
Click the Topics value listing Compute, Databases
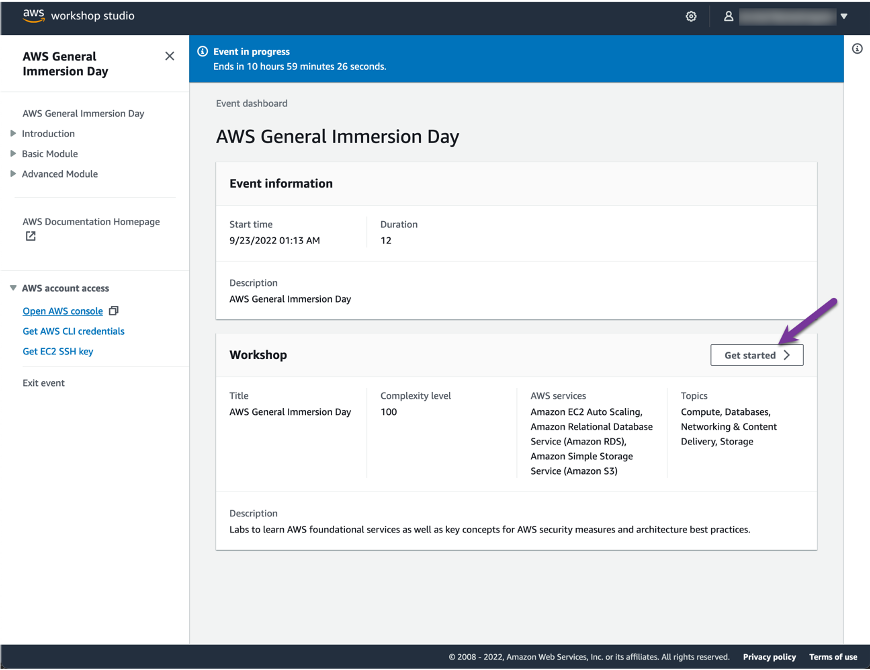point(729,427)
